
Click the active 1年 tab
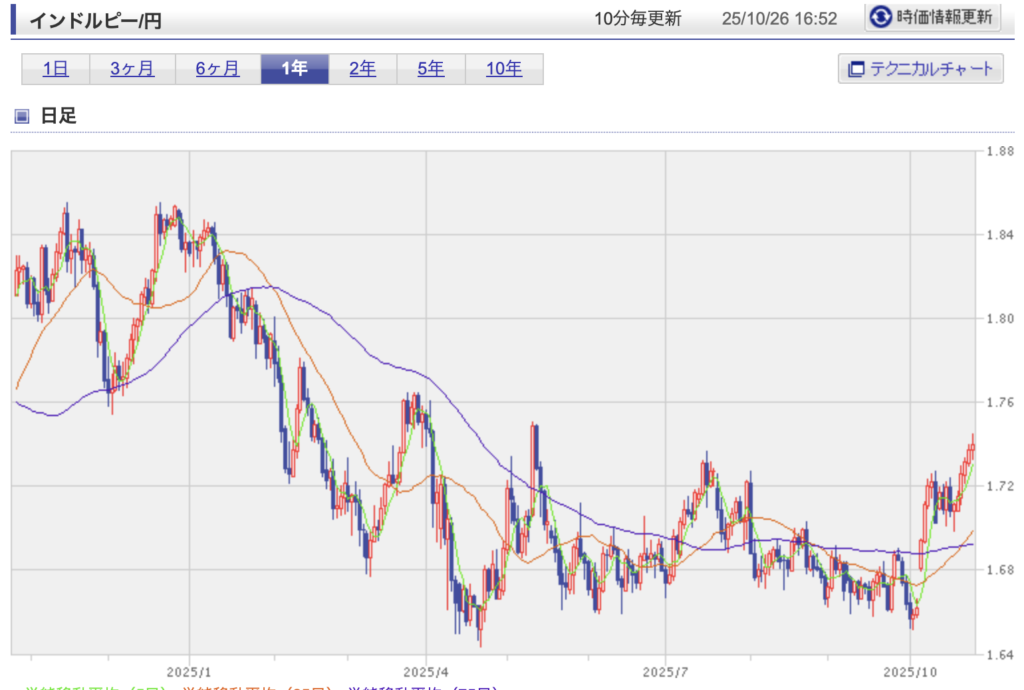[294, 69]
